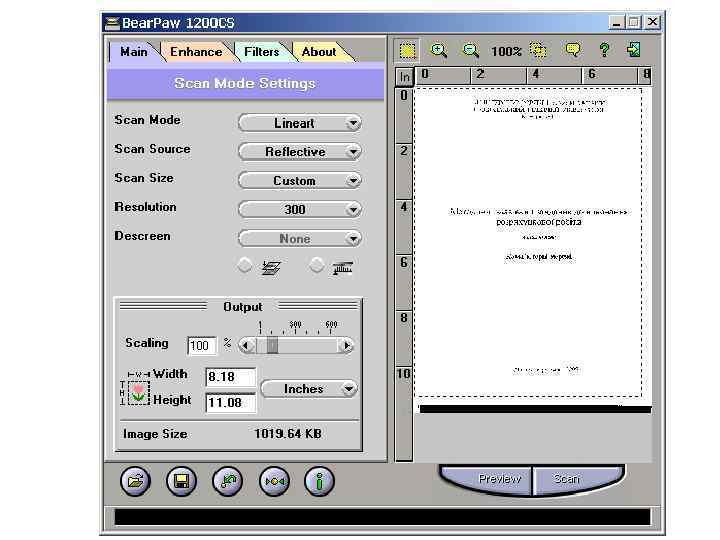Image resolution: width=720 pixels, height=540 pixels.
Task: Open the Resolution 300 dropdown
Action: (x=300, y=209)
